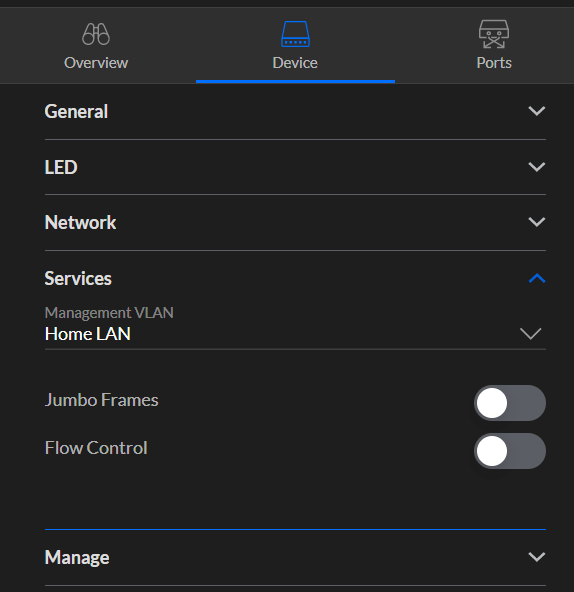Select the Device tab label
This screenshot has height=592, width=574.
pos(295,63)
